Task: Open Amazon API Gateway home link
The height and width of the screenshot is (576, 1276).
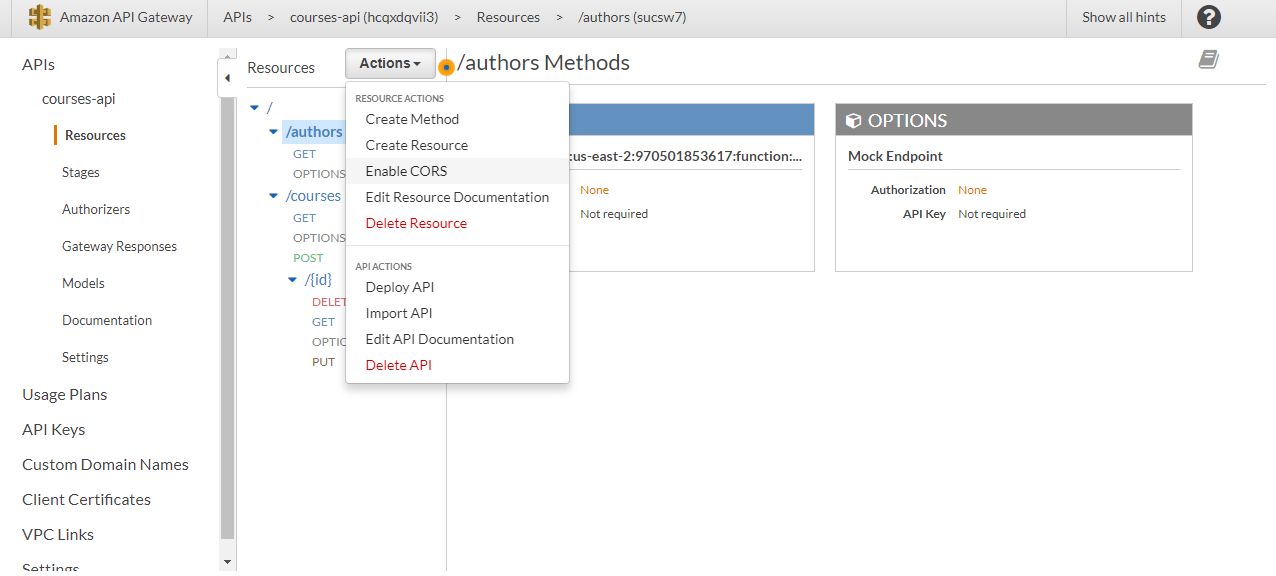Action: [126, 17]
